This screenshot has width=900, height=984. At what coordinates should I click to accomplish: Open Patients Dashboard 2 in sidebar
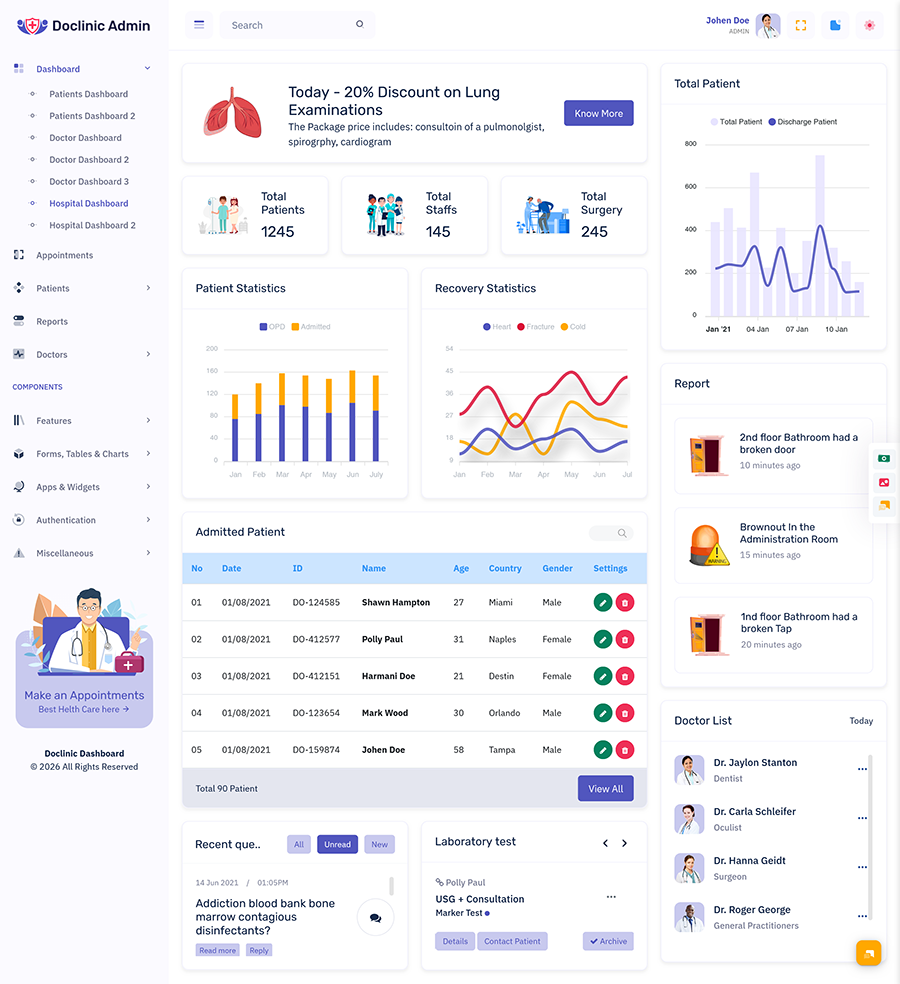tap(92, 115)
